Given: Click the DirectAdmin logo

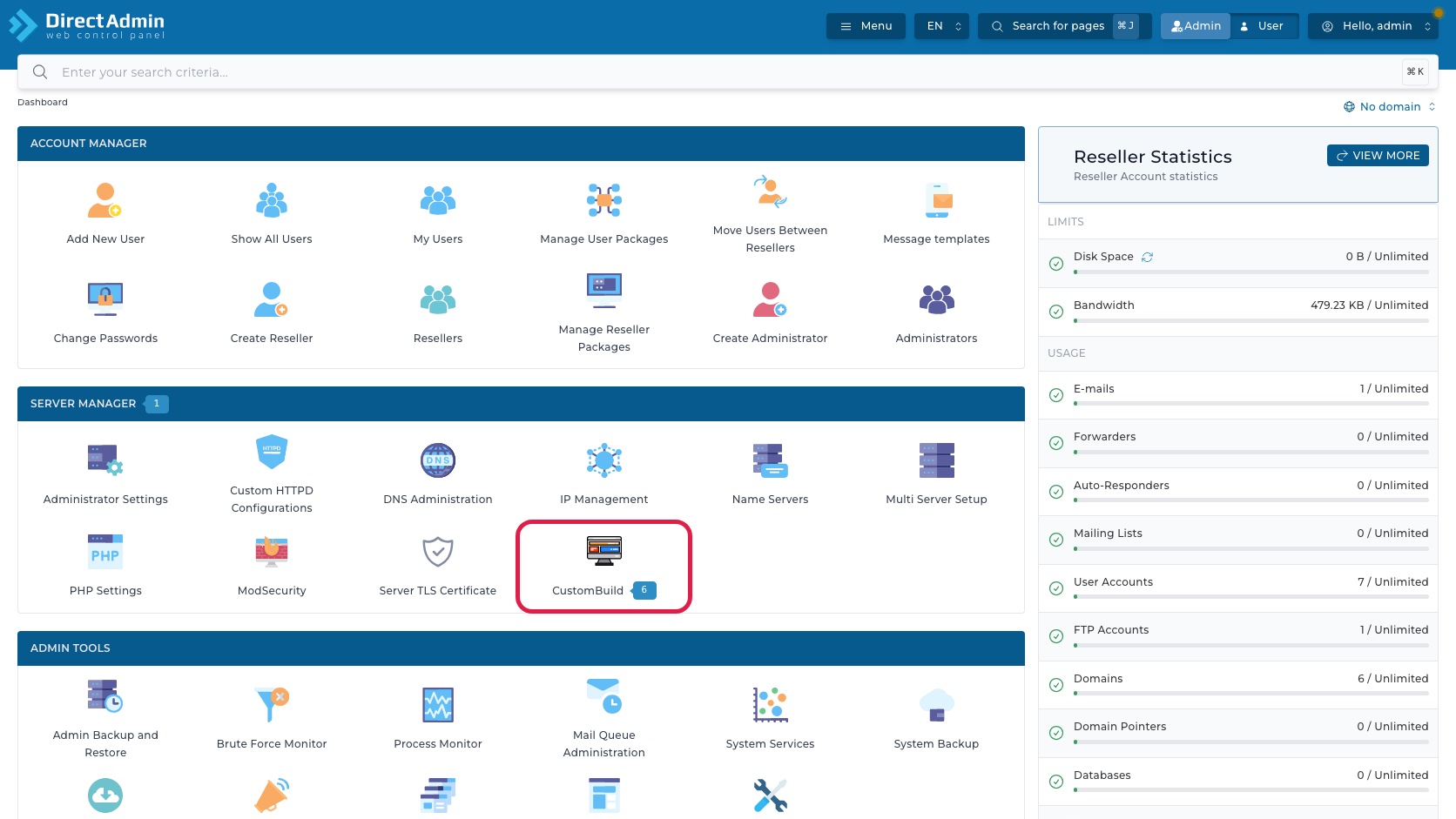Looking at the screenshot, I should click(x=86, y=25).
